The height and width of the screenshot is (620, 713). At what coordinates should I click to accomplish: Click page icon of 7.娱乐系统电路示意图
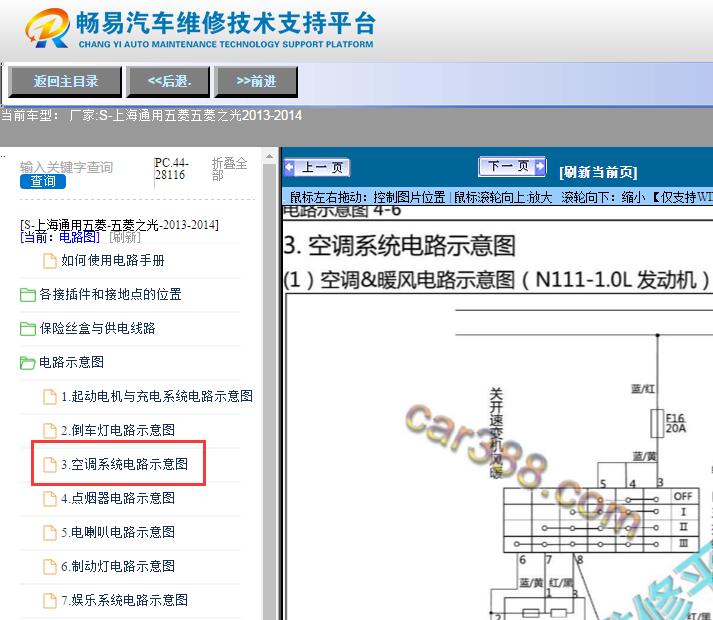50,600
